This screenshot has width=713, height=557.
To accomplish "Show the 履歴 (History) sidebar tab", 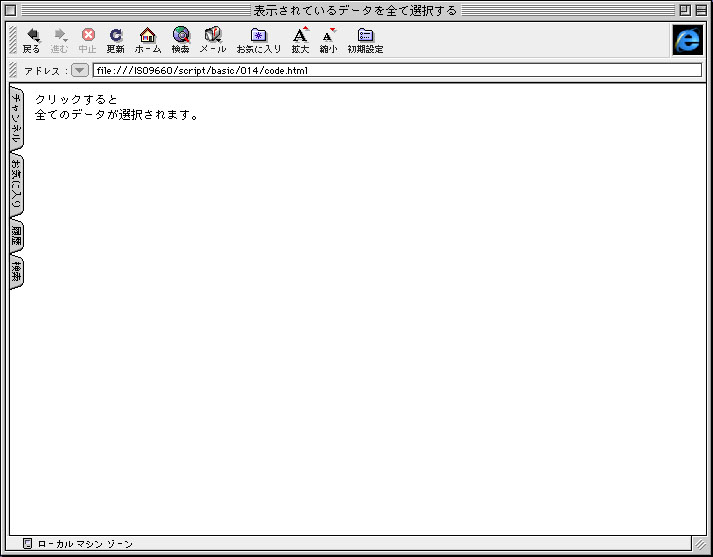I will point(15,236).
